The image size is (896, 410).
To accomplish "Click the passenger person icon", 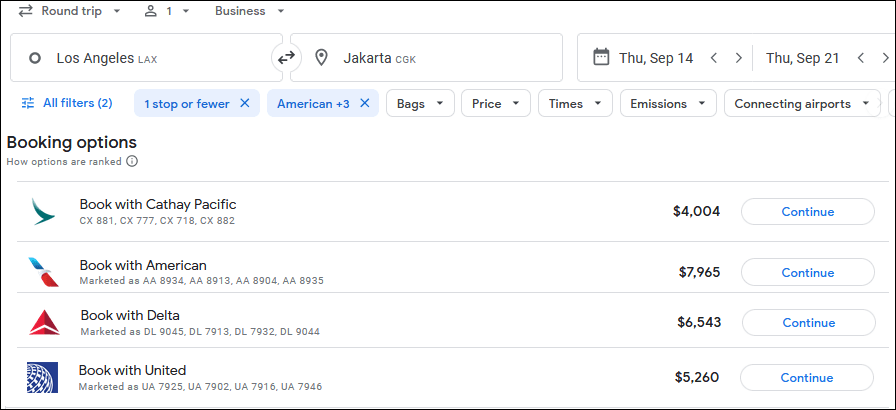I will 151,11.
